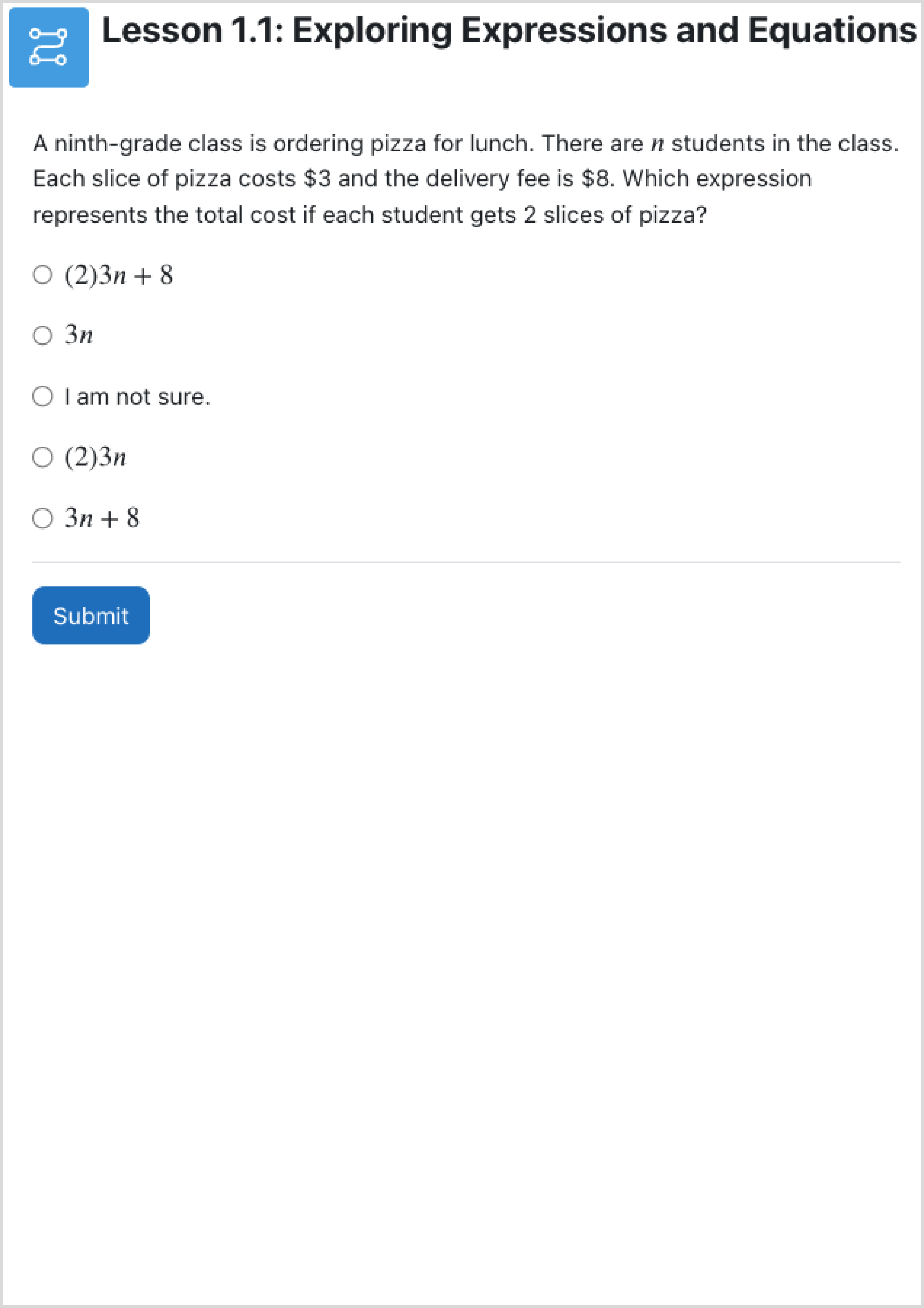Pick the (2)3n radio button
Viewport: 924px width, 1308px height.
tap(43, 457)
